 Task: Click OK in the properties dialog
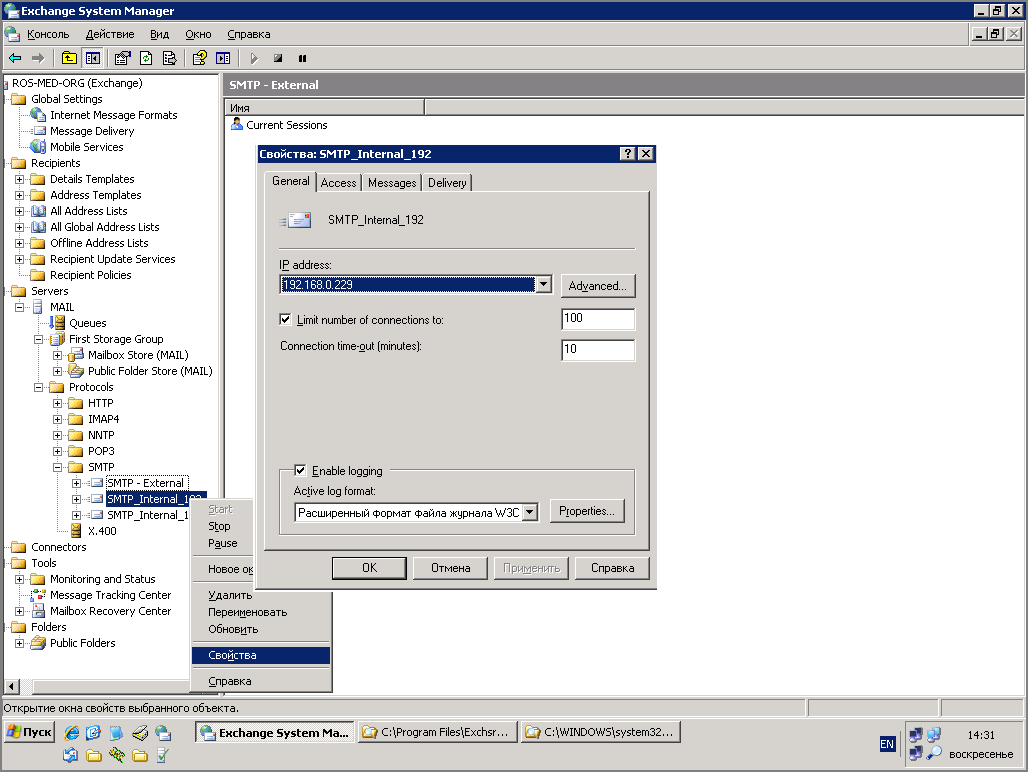pos(369,568)
